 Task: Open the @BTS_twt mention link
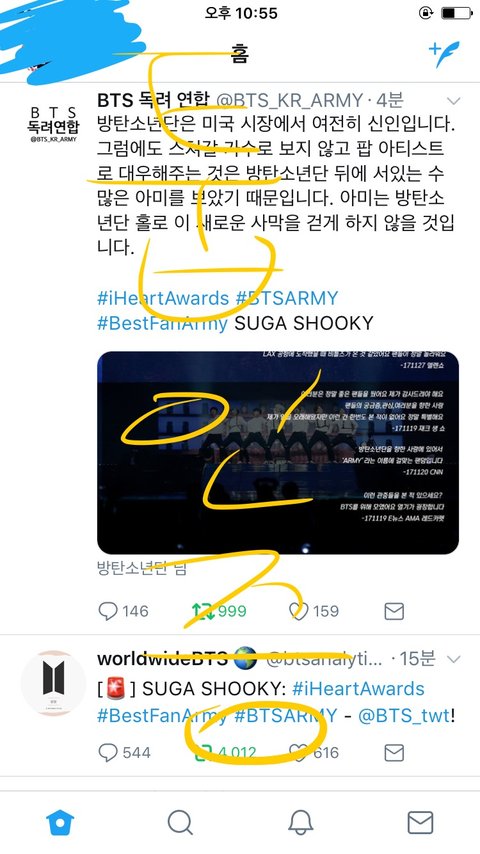pyautogui.click(x=405, y=715)
